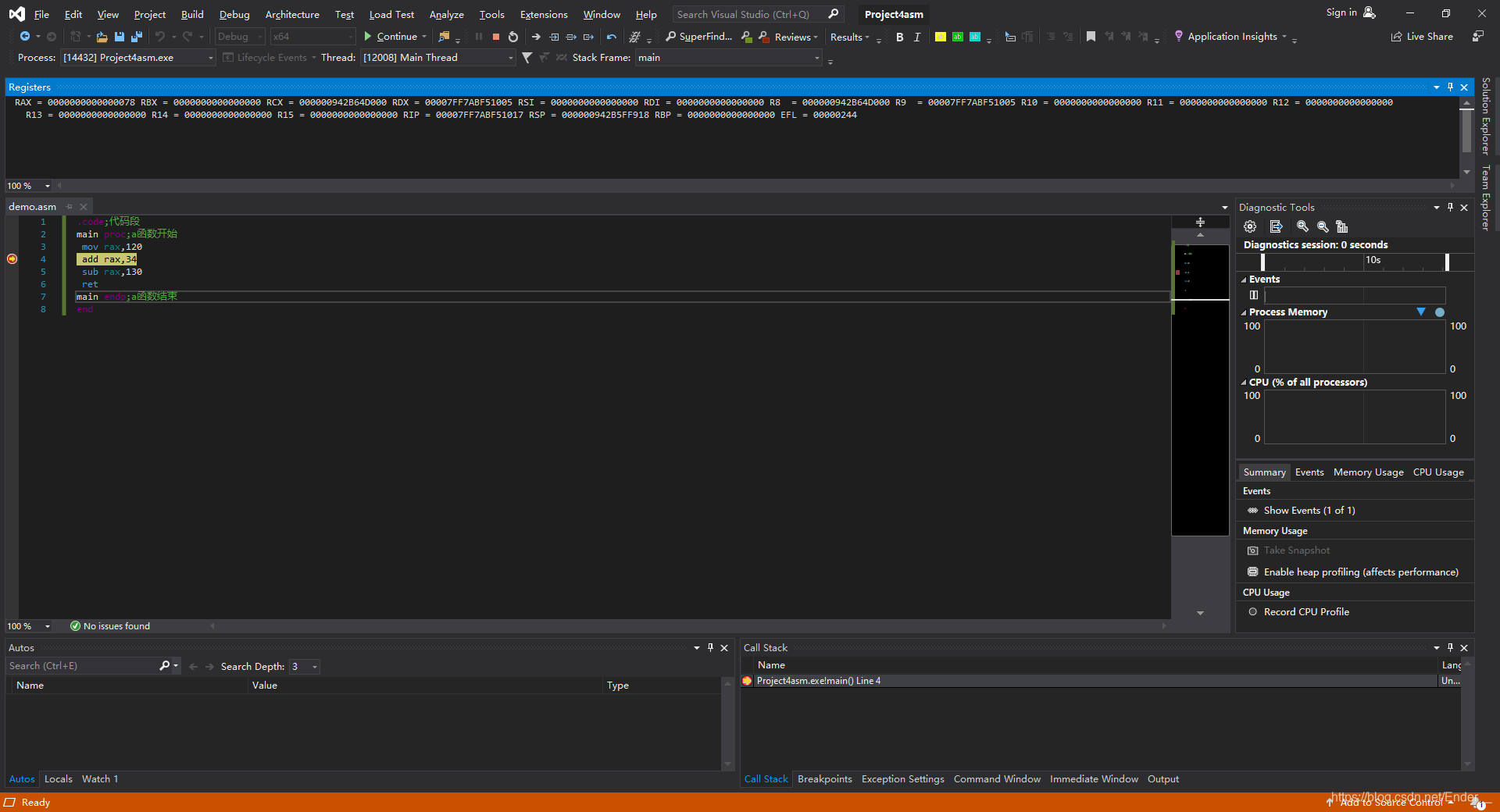The image size is (1500, 812).
Task: Collapse the Process Memory section
Action: (1244, 312)
